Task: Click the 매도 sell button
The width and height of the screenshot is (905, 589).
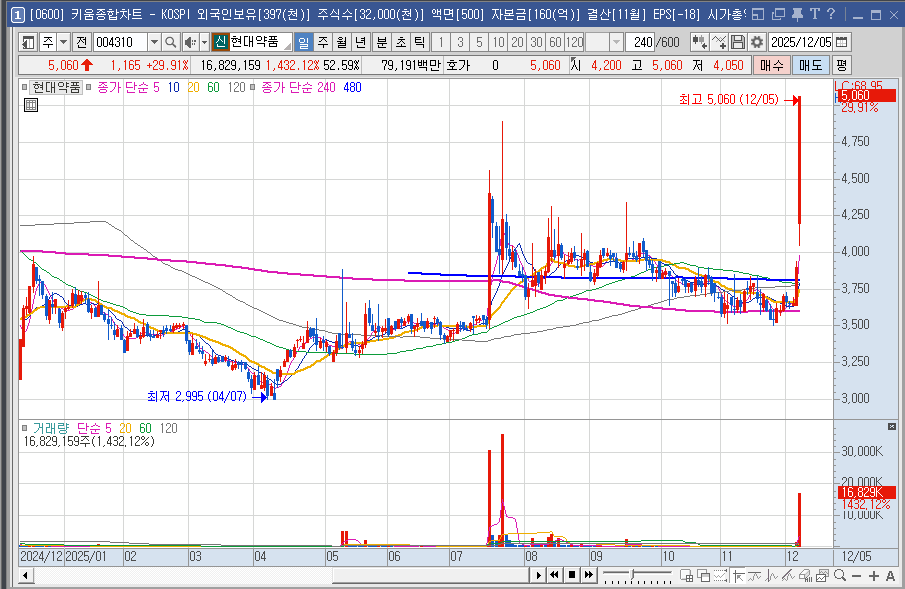Action: [x=810, y=65]
